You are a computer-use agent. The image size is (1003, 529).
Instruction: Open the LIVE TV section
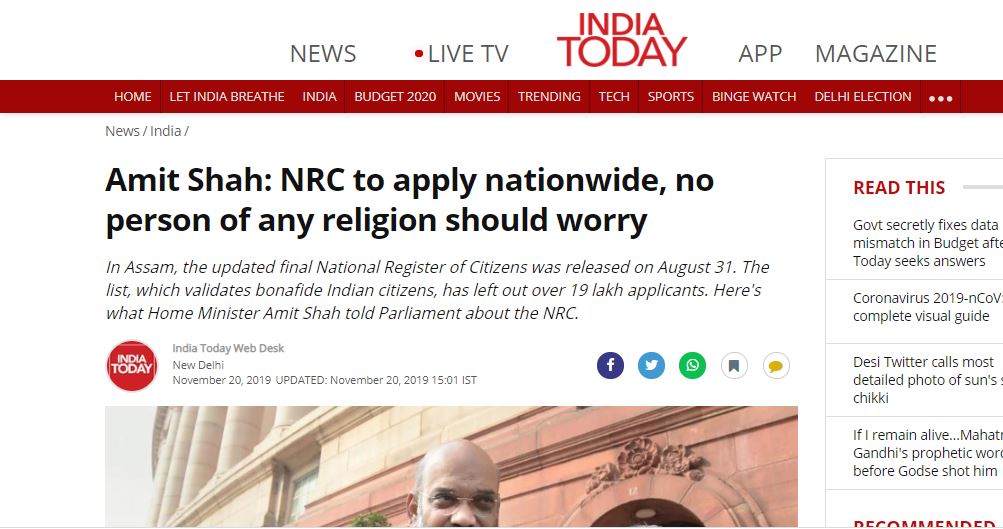(x=462, y=54)
